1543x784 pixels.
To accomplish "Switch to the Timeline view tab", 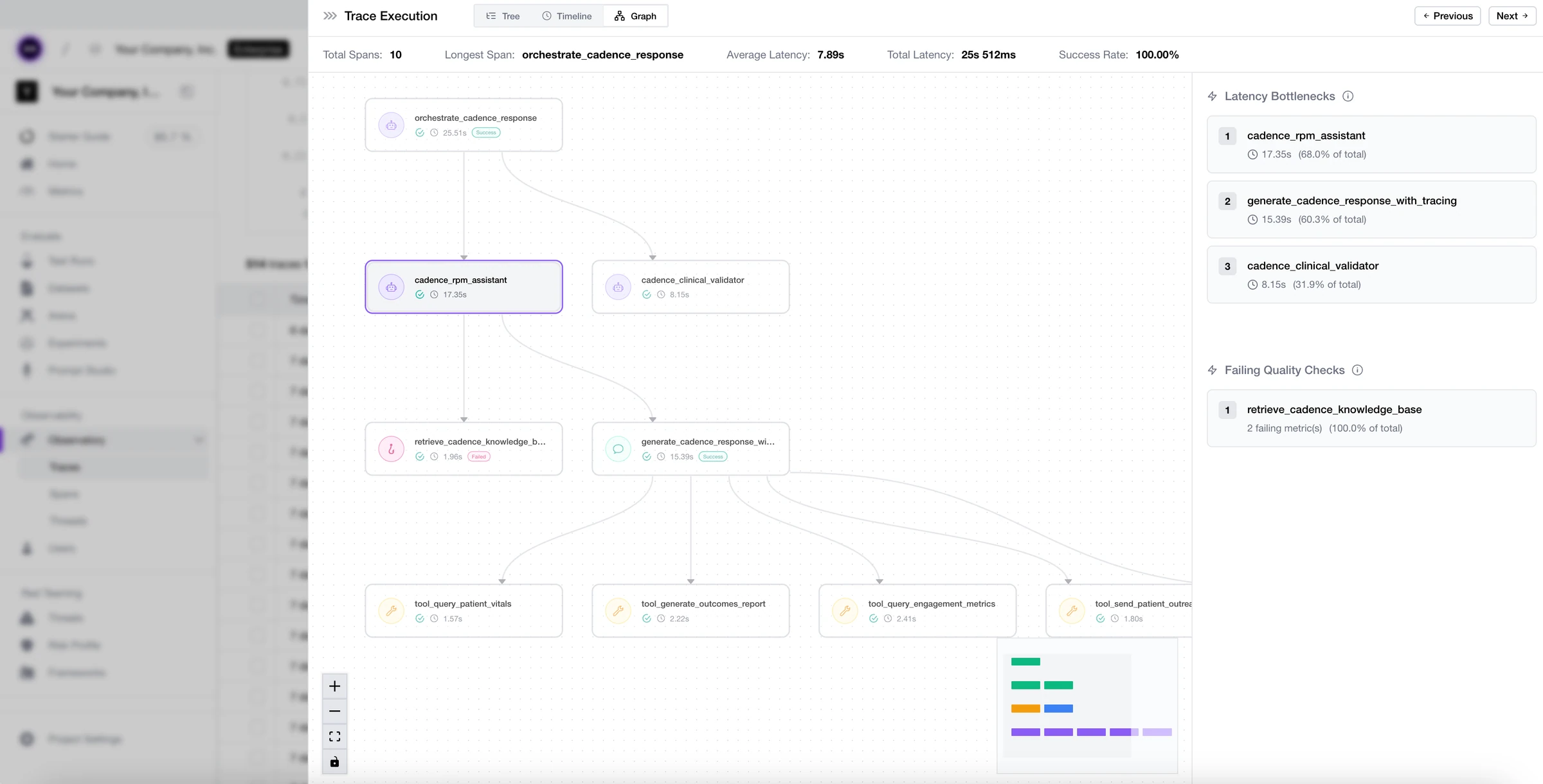I will (567, 16).
